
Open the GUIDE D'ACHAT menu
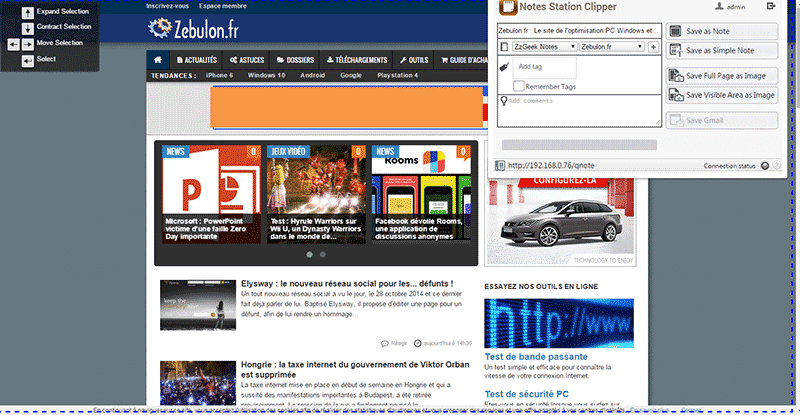tap(462, 60)
